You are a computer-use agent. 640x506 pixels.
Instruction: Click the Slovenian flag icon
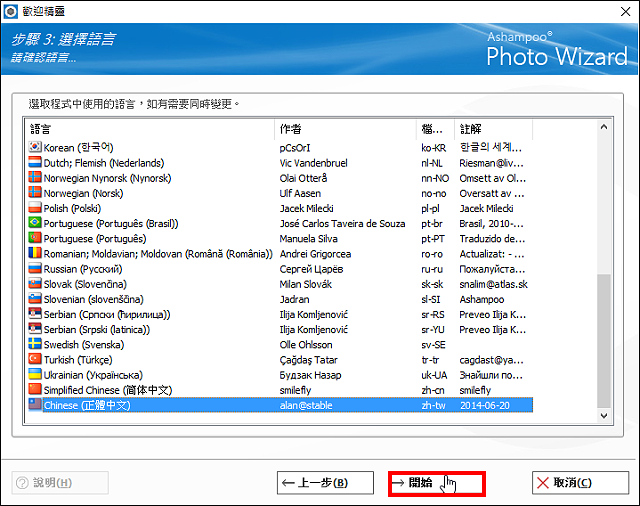click(x=35, y=298)
